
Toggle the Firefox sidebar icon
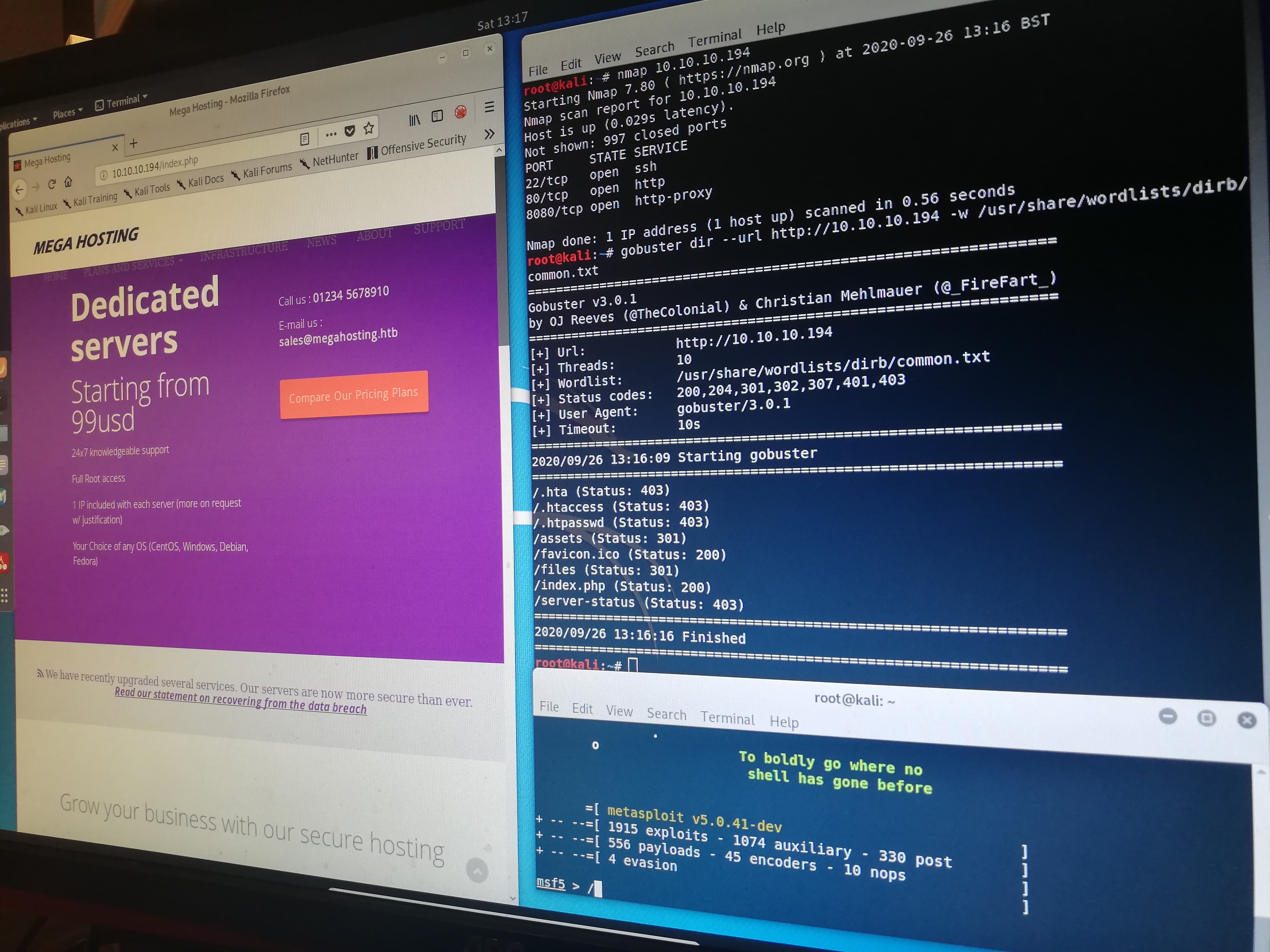click(x=437, y=116)
